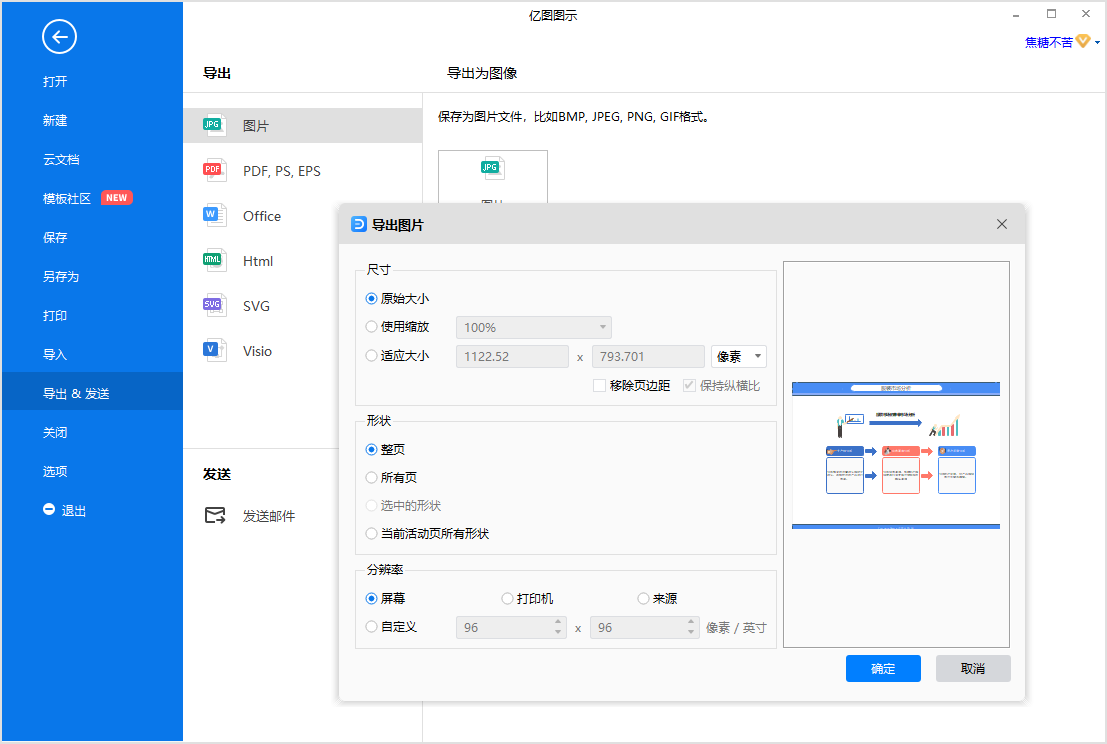Select the printer resolution radio button
The width and height of the screenshot is (1107, 744).
tap(507, 599)
